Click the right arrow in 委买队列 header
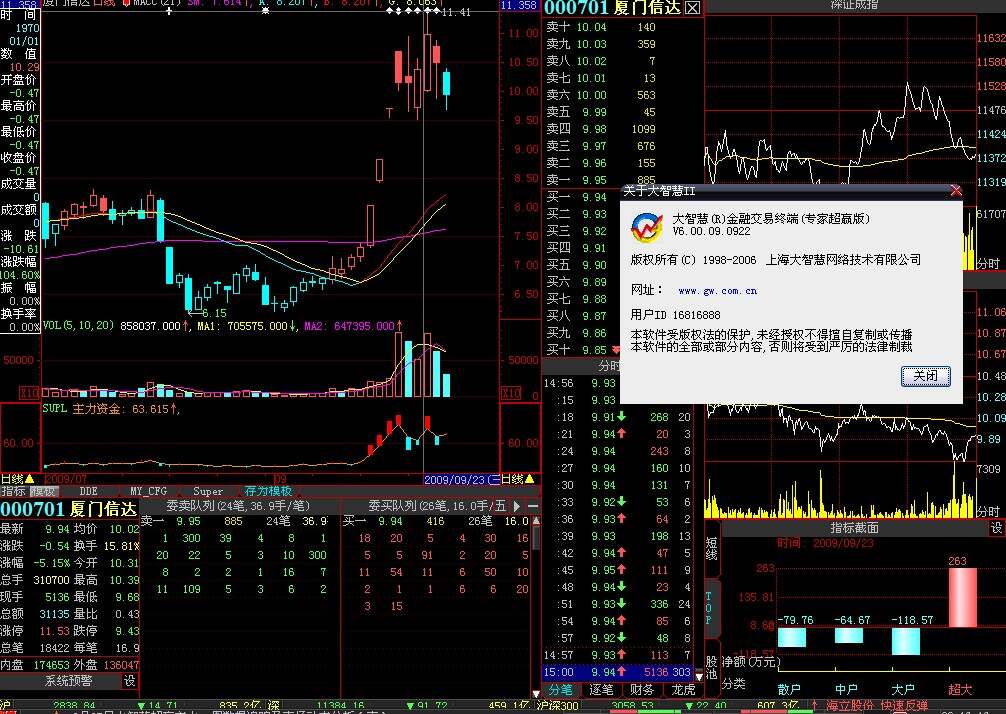 pos(517,506)
